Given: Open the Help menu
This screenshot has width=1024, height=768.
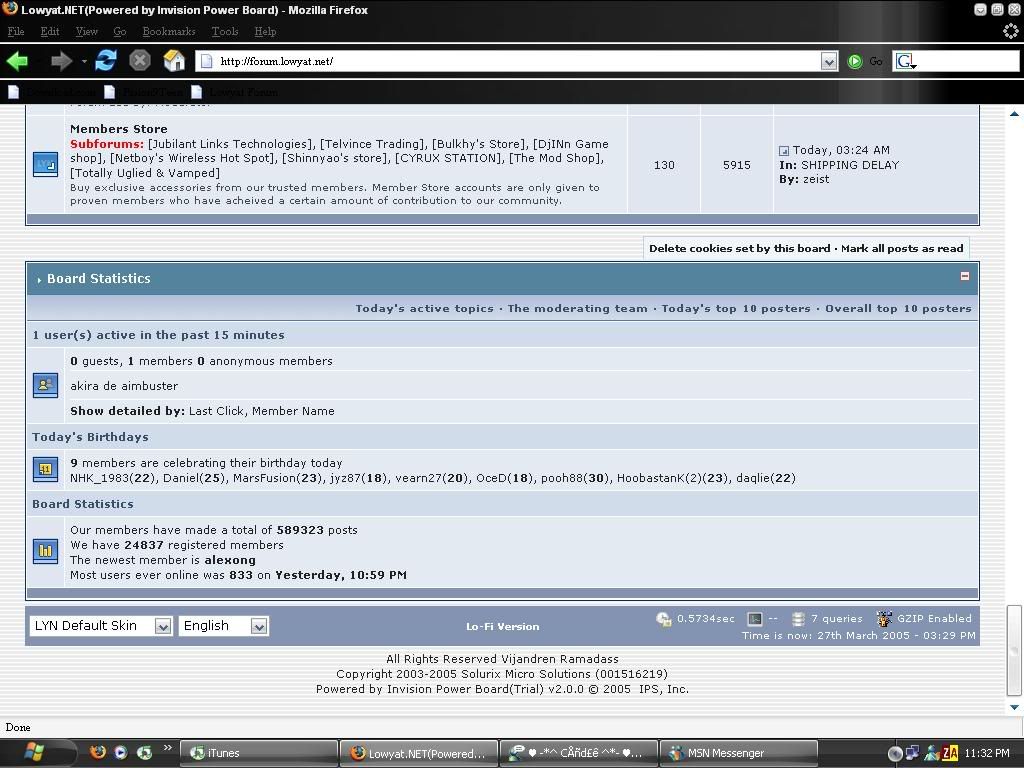Looking at the screenshot, I should (265, 31).
